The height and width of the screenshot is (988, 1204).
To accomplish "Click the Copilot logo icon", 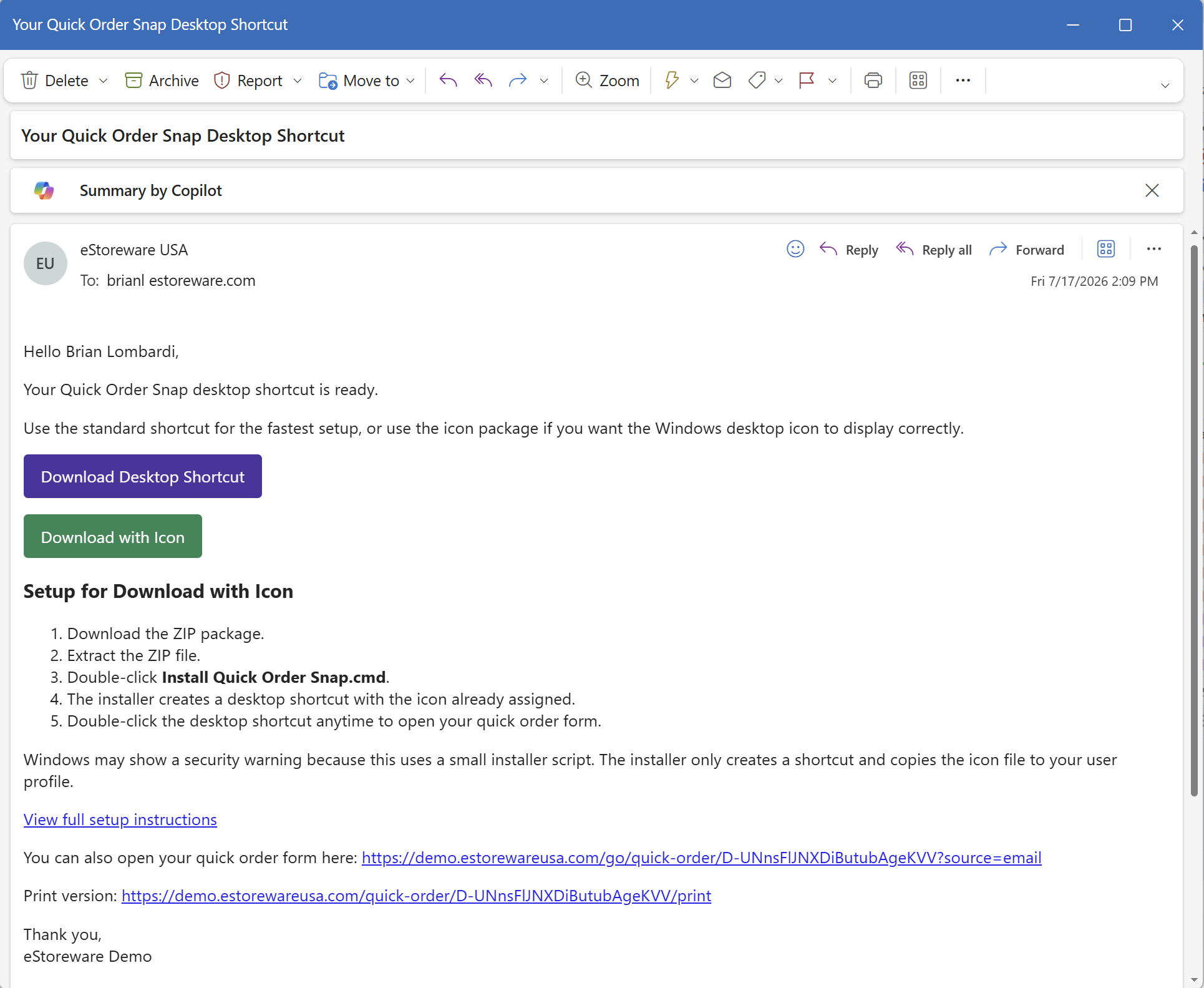I will [44, 190].
